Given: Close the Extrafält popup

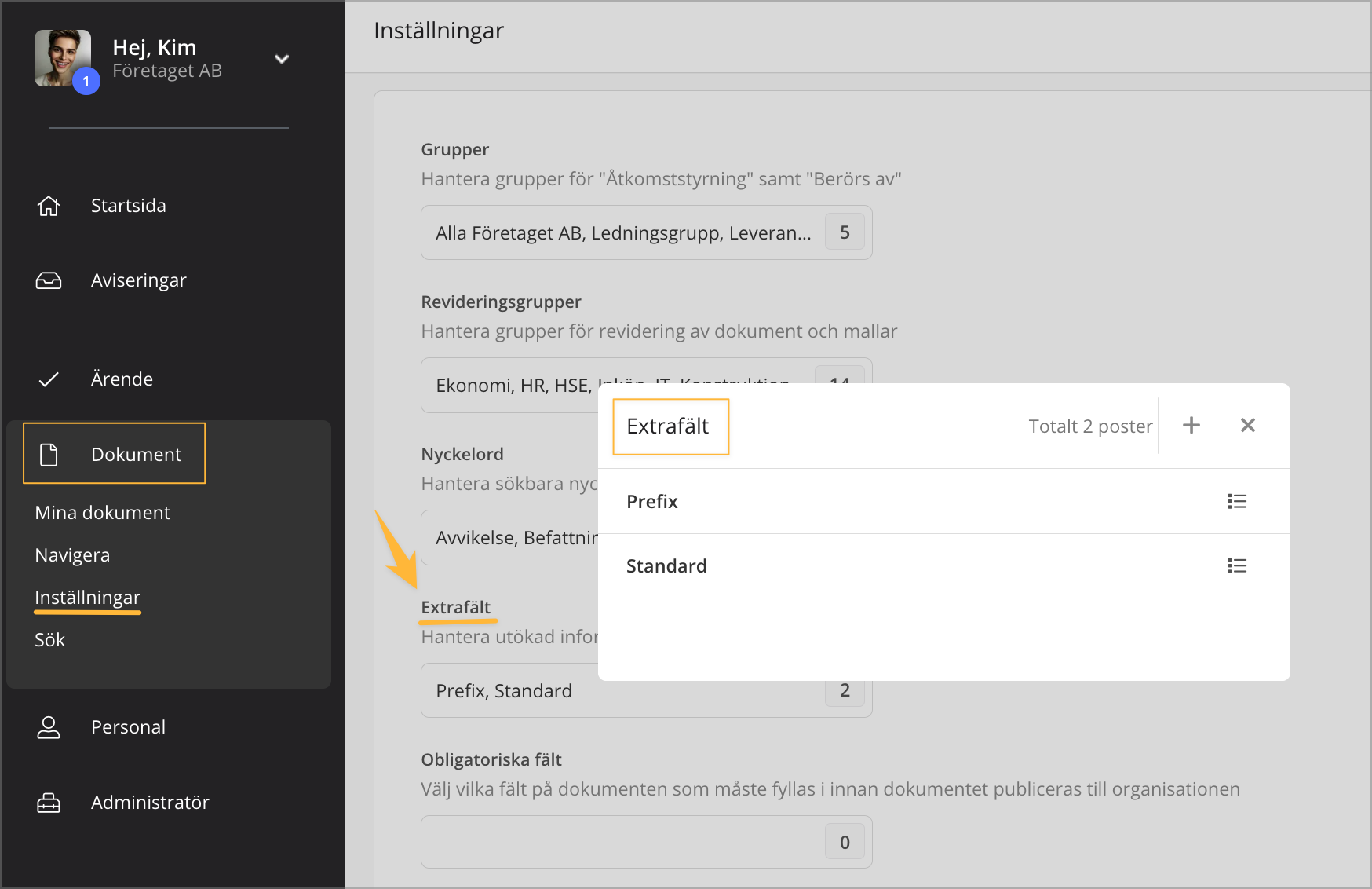Looking at the screenshot, I should [1248, 425].
